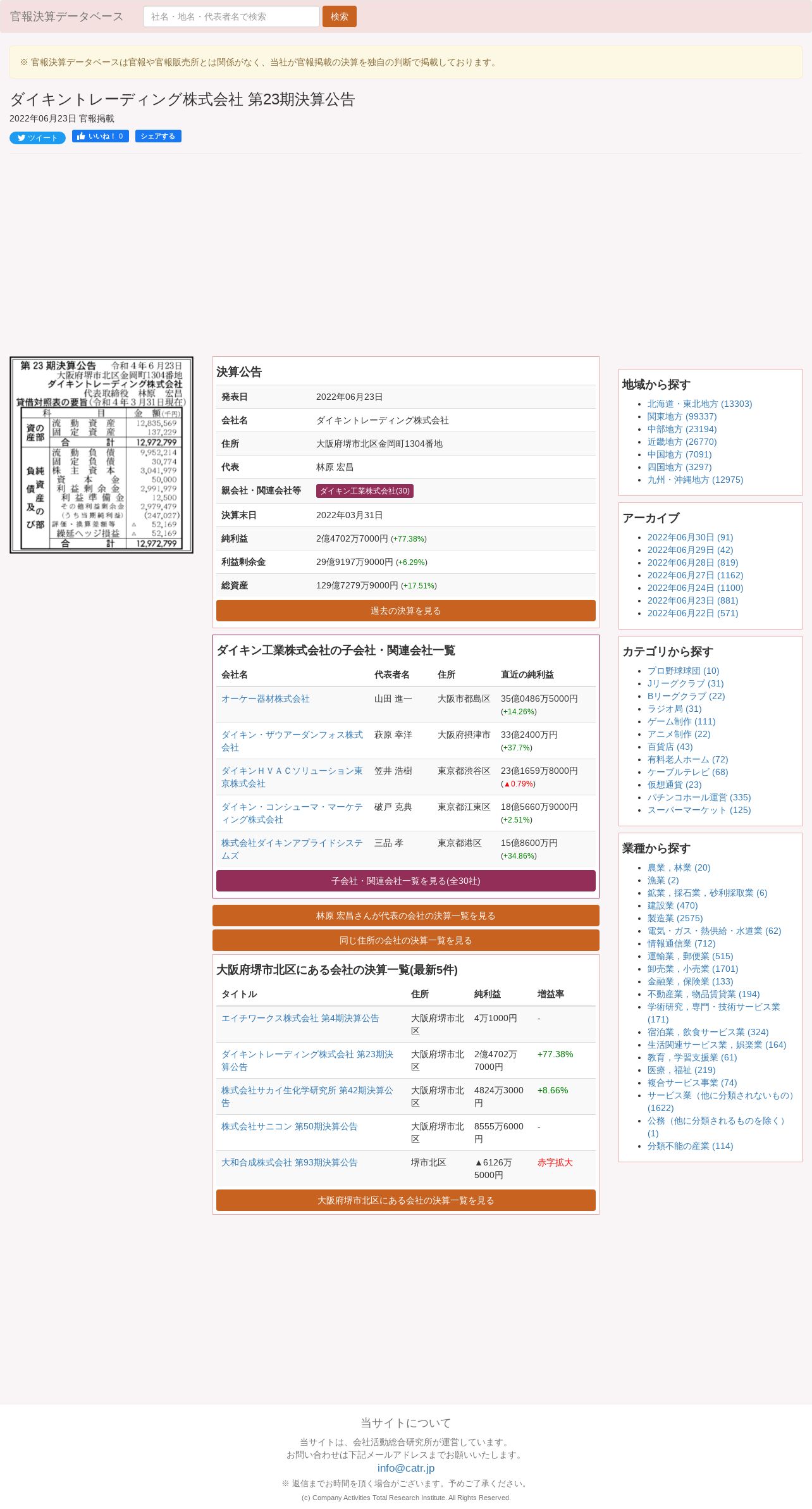Viewport: 812px width, 1509px height.
Task: Open archive 2022年06月29日 (42)
Action: click(690, 550)
